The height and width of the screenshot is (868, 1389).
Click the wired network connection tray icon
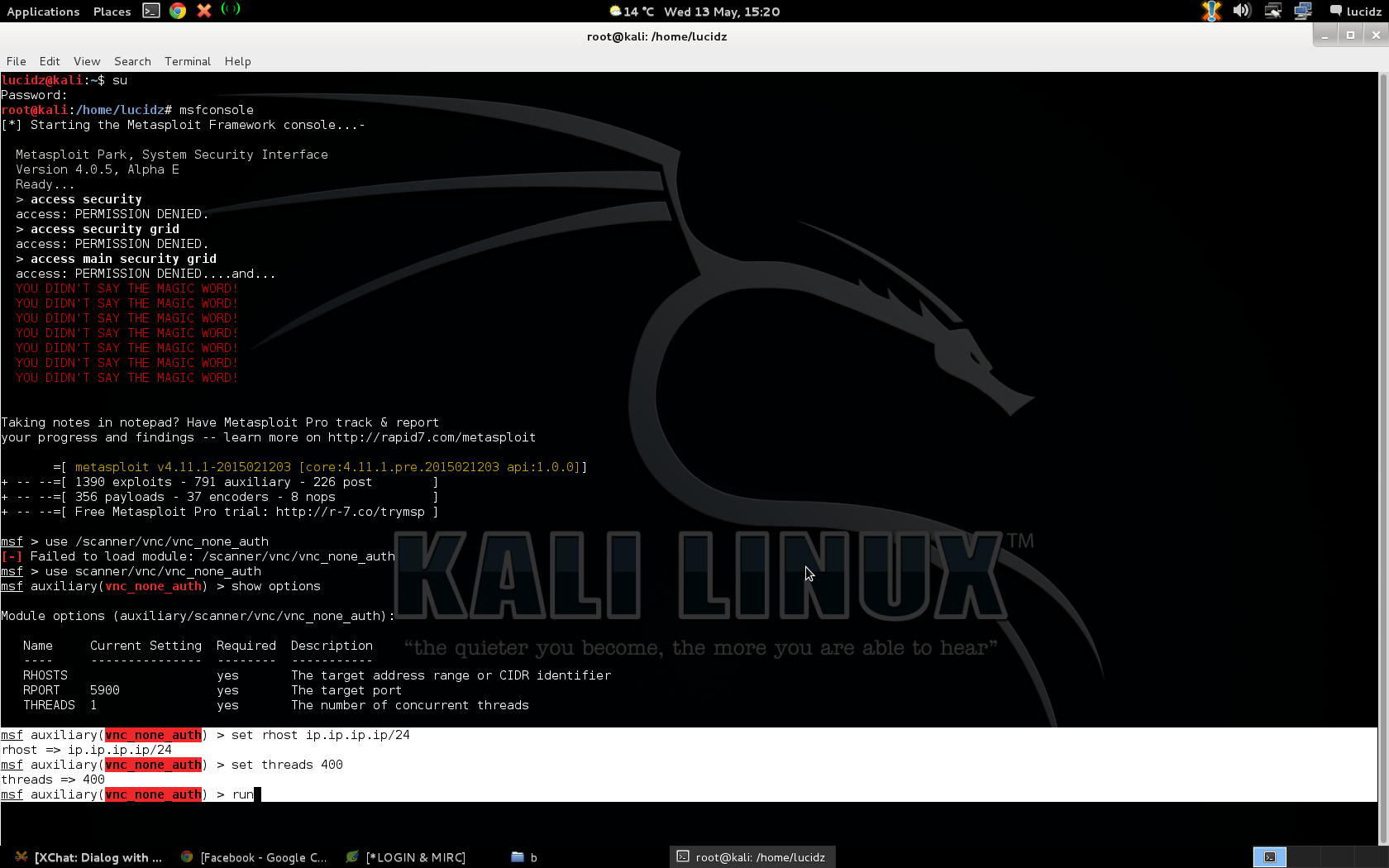(1273, 11)
